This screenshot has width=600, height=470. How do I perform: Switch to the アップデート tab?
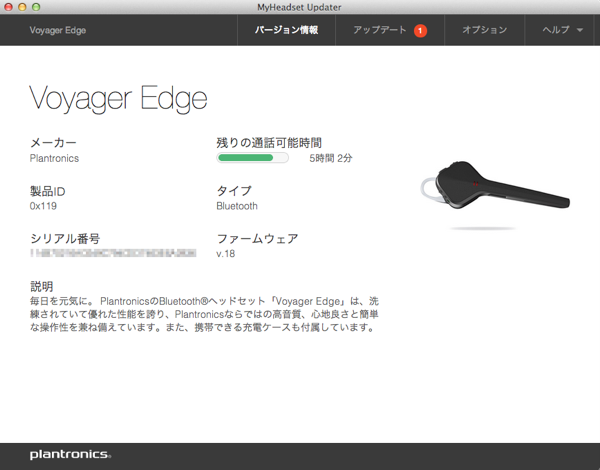(390, 30)
